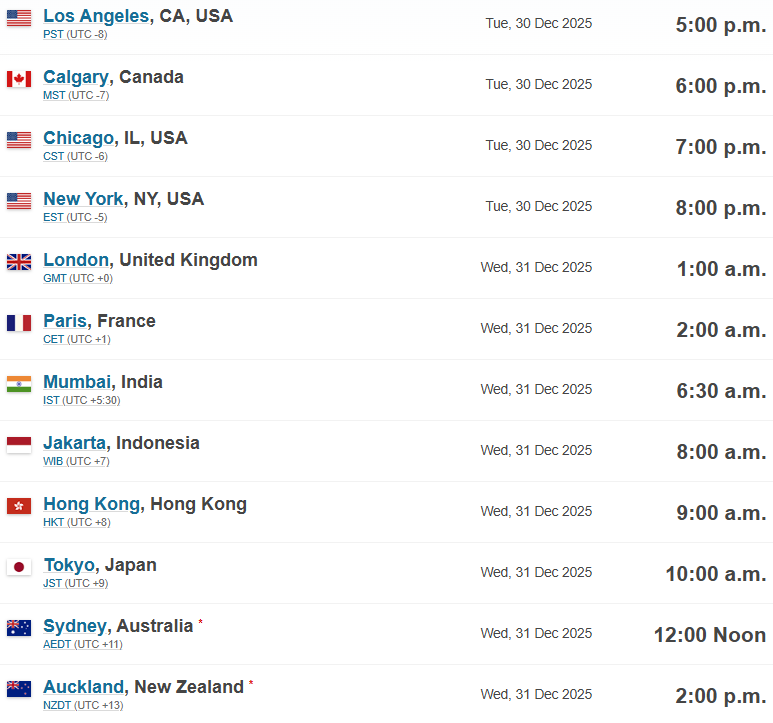Follow the London link

click(x=76, y=260)
